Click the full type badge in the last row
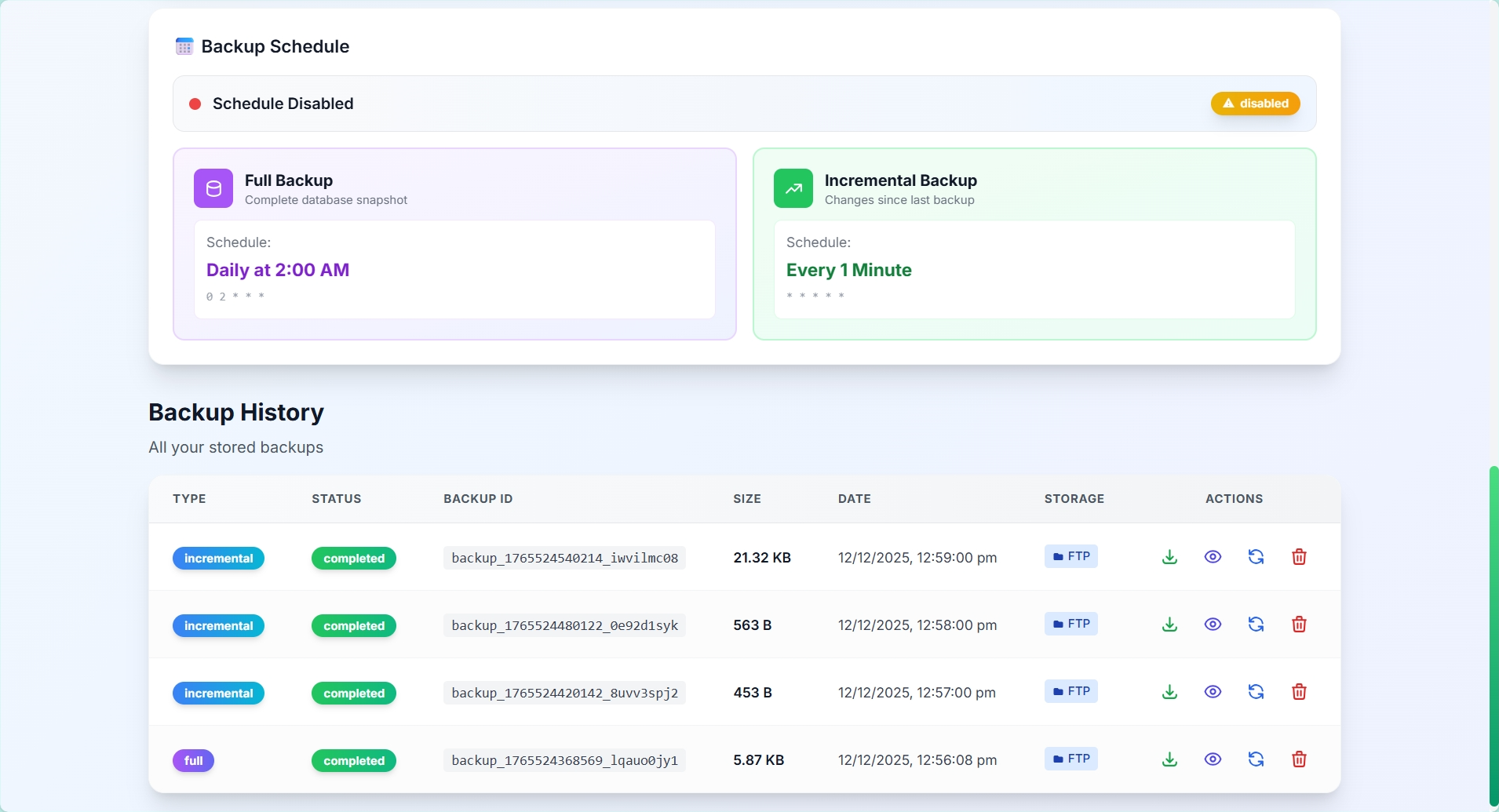The height and width of the screenshot is (812, 1499). 192,760
